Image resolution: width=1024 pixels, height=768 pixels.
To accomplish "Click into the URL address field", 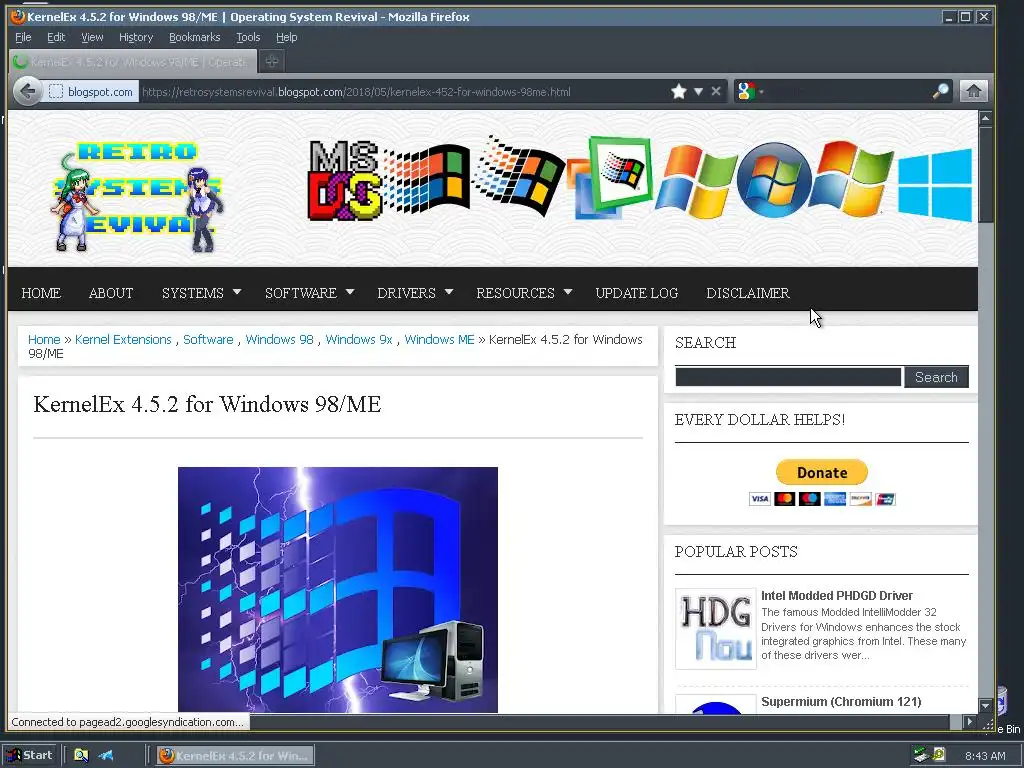I will coord(404,92).
